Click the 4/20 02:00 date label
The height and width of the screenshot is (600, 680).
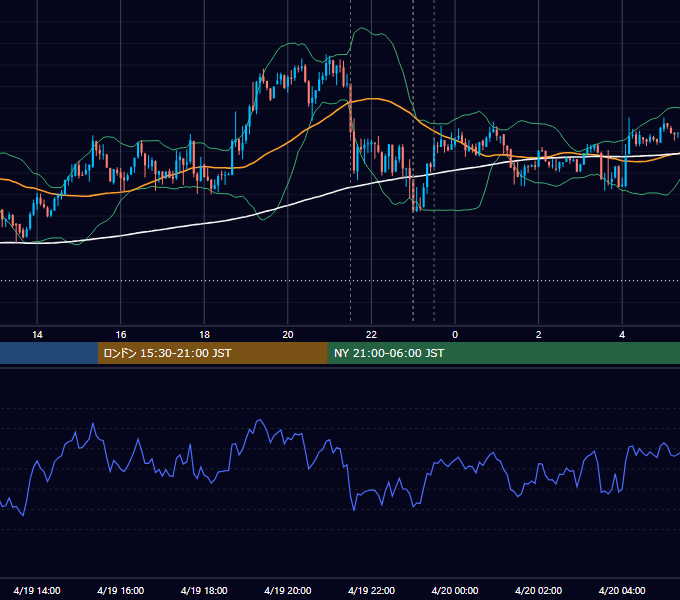pos(538,590)
